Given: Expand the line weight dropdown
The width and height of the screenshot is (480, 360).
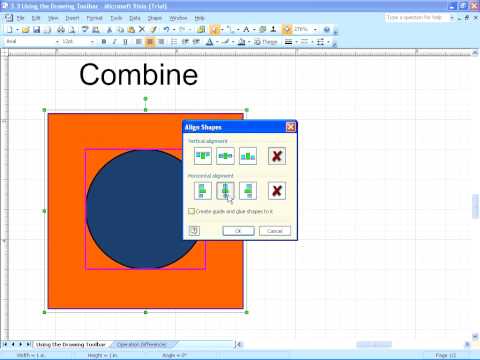Looking at the screenshot, I should (x=296, y=42).
